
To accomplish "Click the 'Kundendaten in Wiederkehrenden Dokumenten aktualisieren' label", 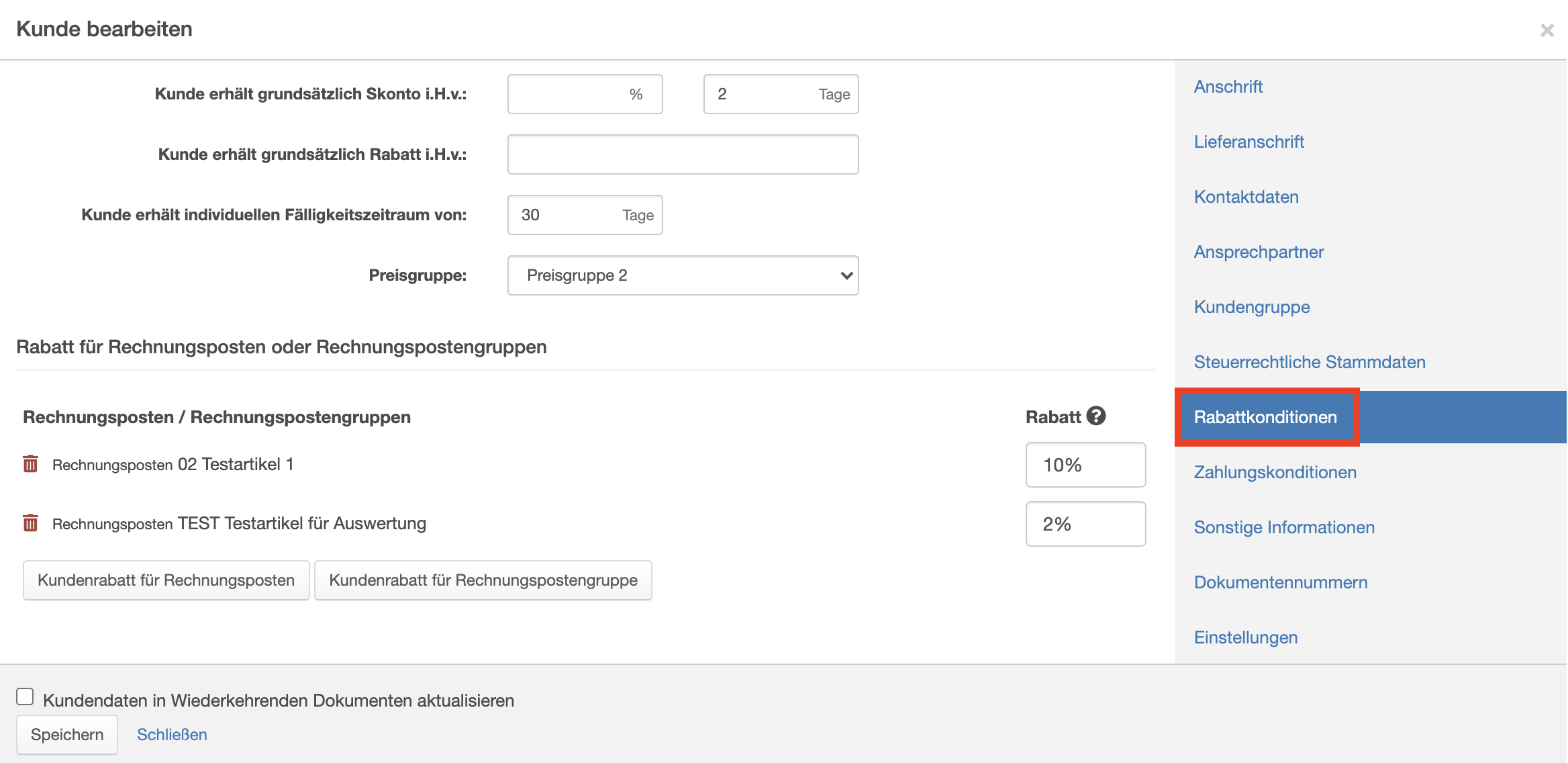I will point(279,701).
